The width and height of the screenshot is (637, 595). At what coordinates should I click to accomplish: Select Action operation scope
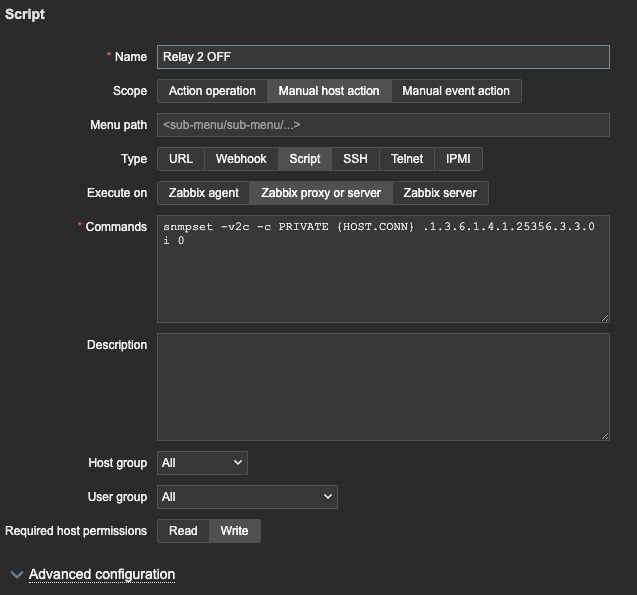click(x=212, y=91)
